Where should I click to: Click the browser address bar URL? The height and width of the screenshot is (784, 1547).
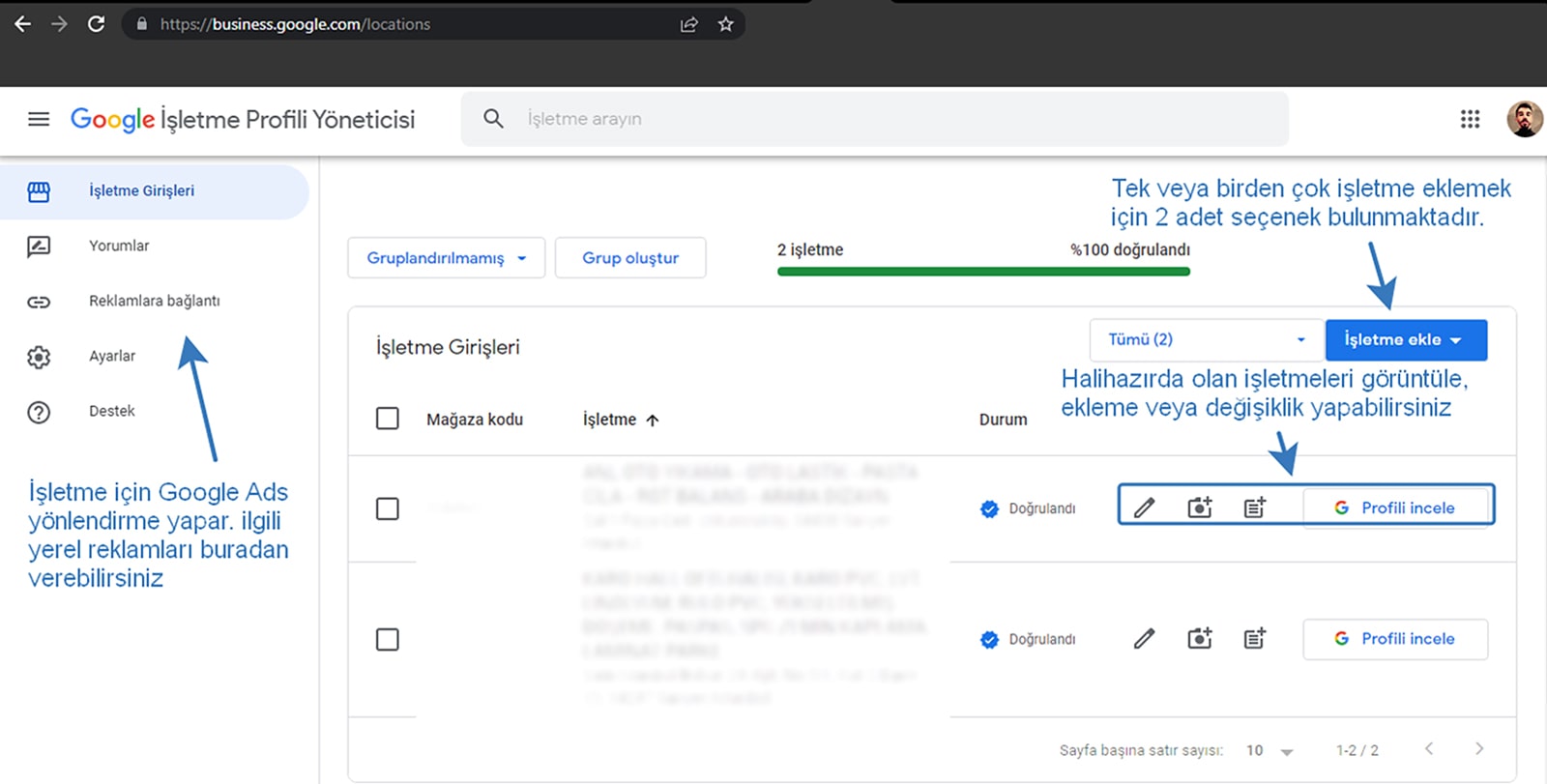click(295, 24)
